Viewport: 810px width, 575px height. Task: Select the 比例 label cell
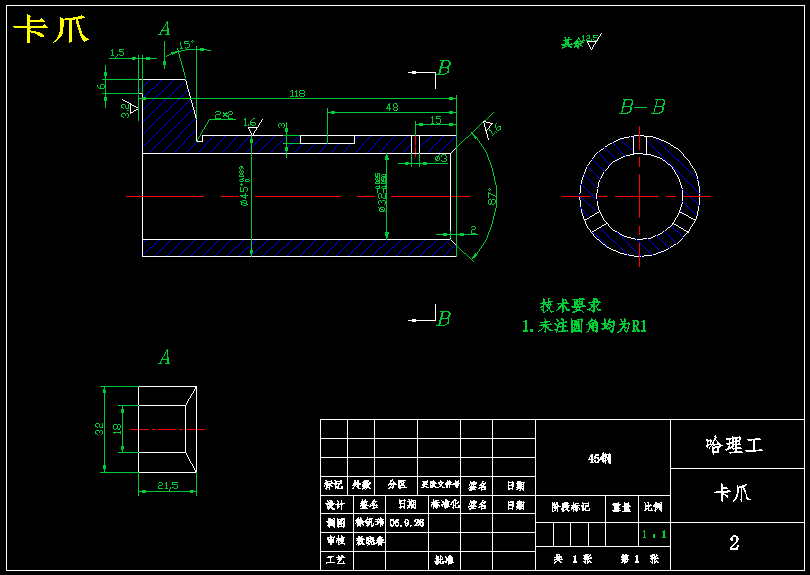tap(653, 507)
